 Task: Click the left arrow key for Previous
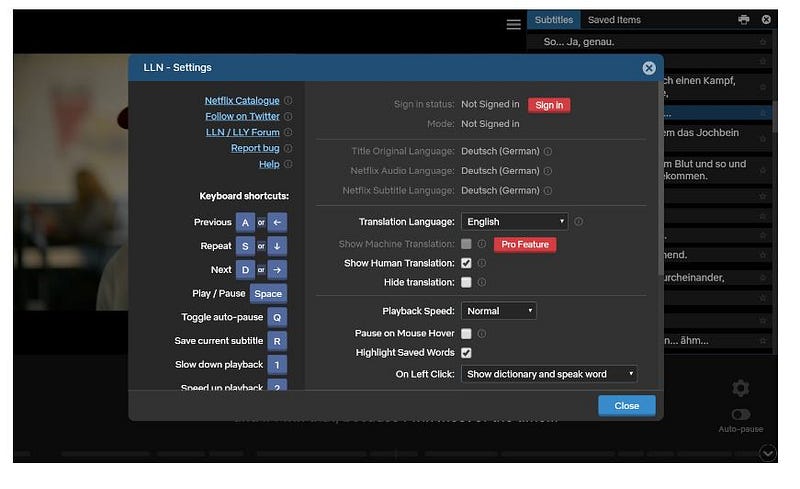click(277, 223)
